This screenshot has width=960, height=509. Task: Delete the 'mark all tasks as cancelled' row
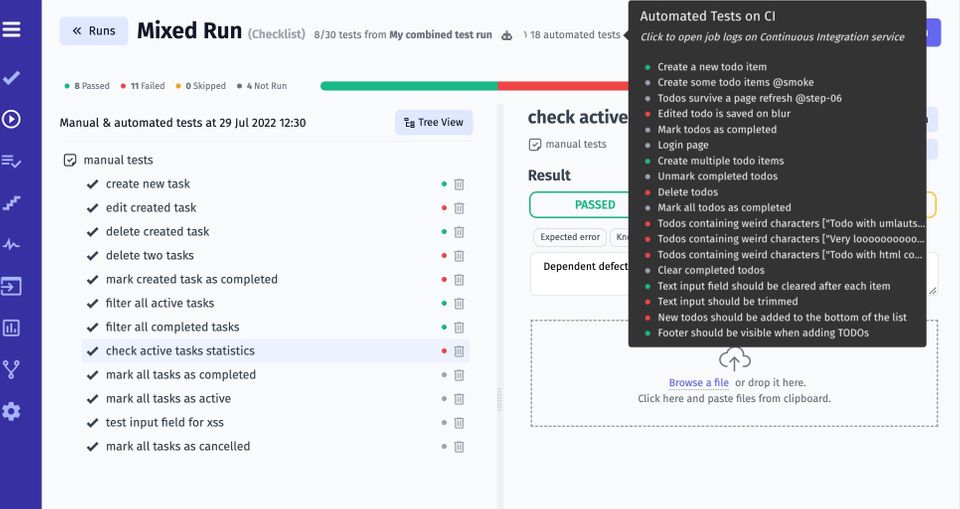pos(459,447)
